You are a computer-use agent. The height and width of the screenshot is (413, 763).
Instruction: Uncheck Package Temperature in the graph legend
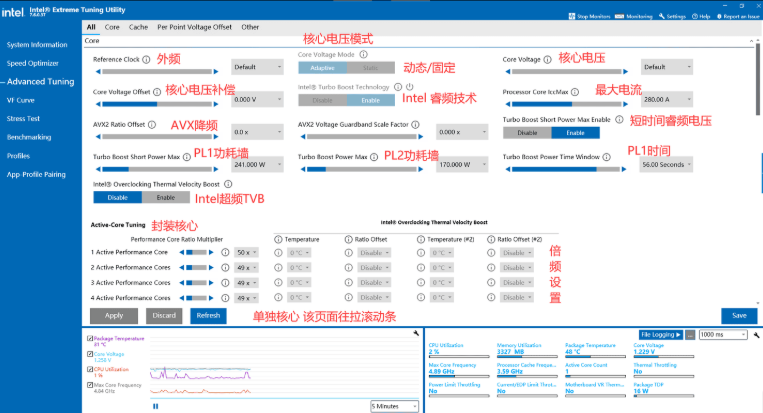[x=88, y=339]
